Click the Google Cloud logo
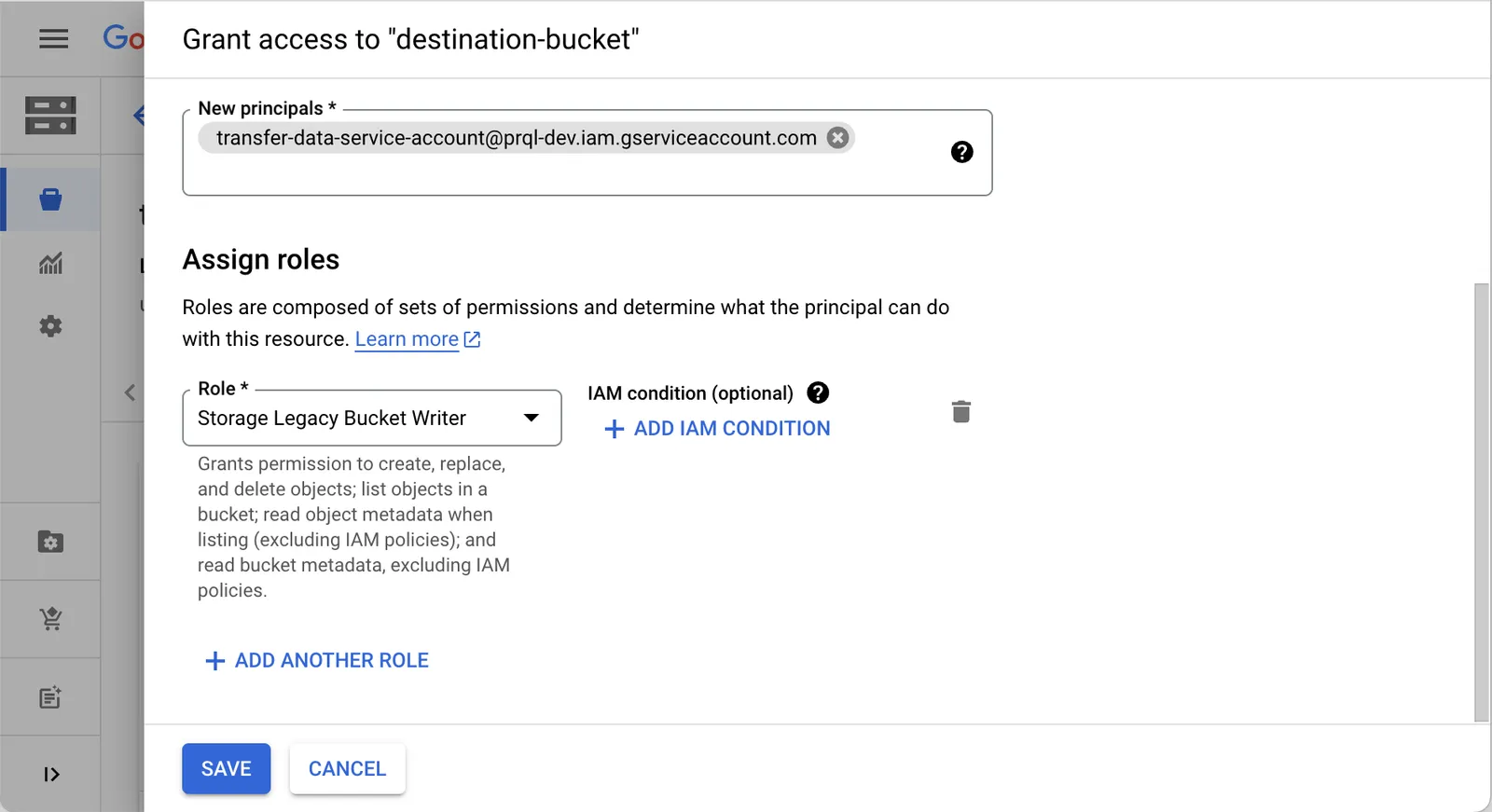Screen dimensions: 1492x812 coord(123,38)
